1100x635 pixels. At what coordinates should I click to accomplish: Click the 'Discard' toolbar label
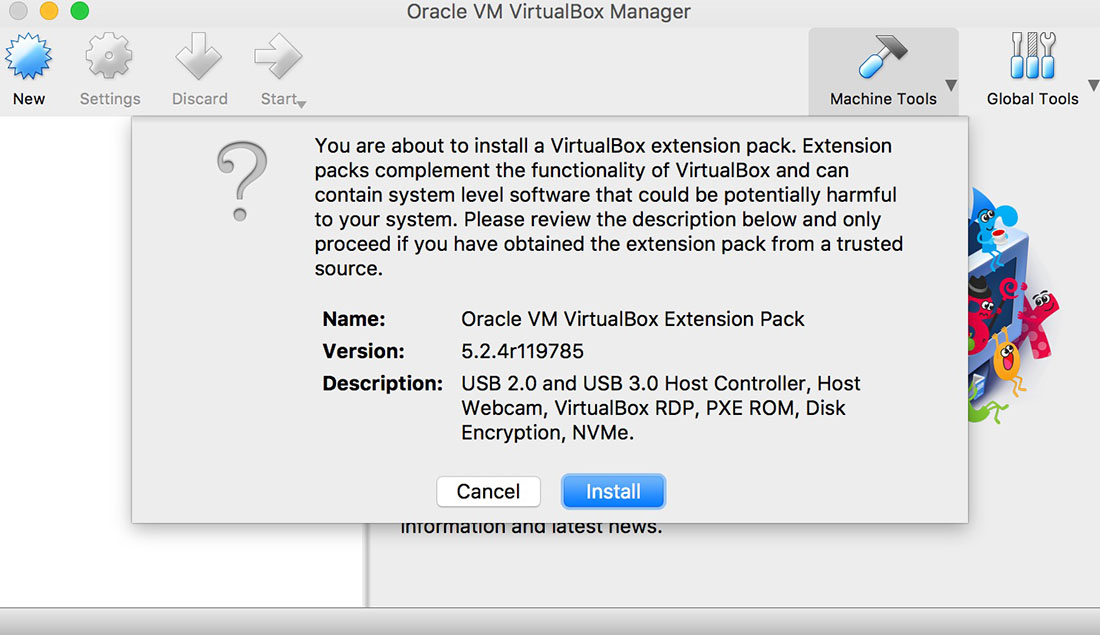tap(200, 99)
